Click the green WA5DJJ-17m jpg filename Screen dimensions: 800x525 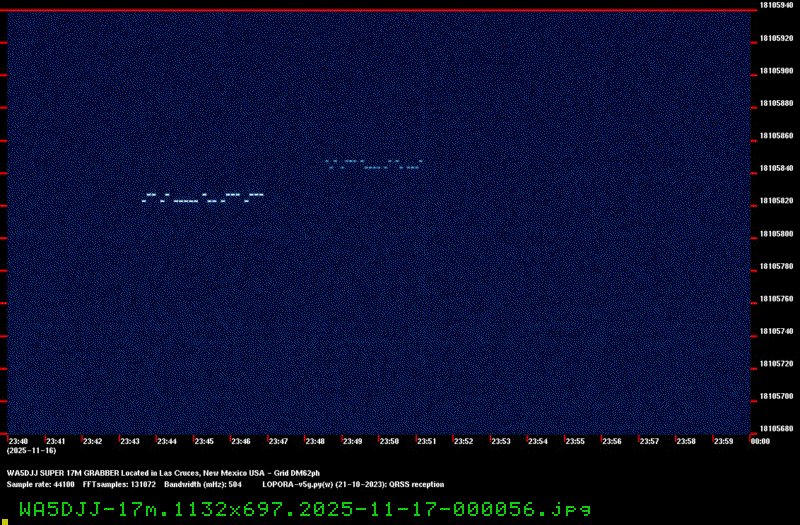305,510
